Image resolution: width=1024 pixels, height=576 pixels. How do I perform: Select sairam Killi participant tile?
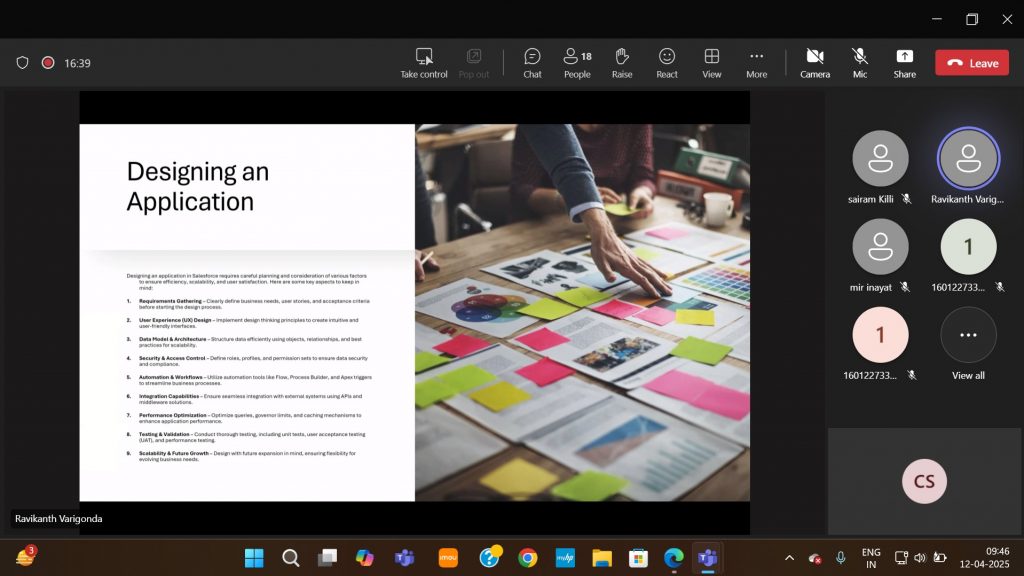click(880, 166)
